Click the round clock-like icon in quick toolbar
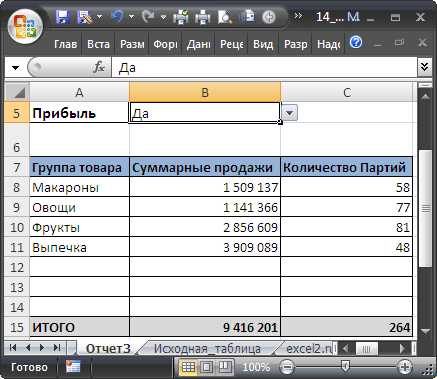Screen dimensions: 437x379 coord(269,17)
